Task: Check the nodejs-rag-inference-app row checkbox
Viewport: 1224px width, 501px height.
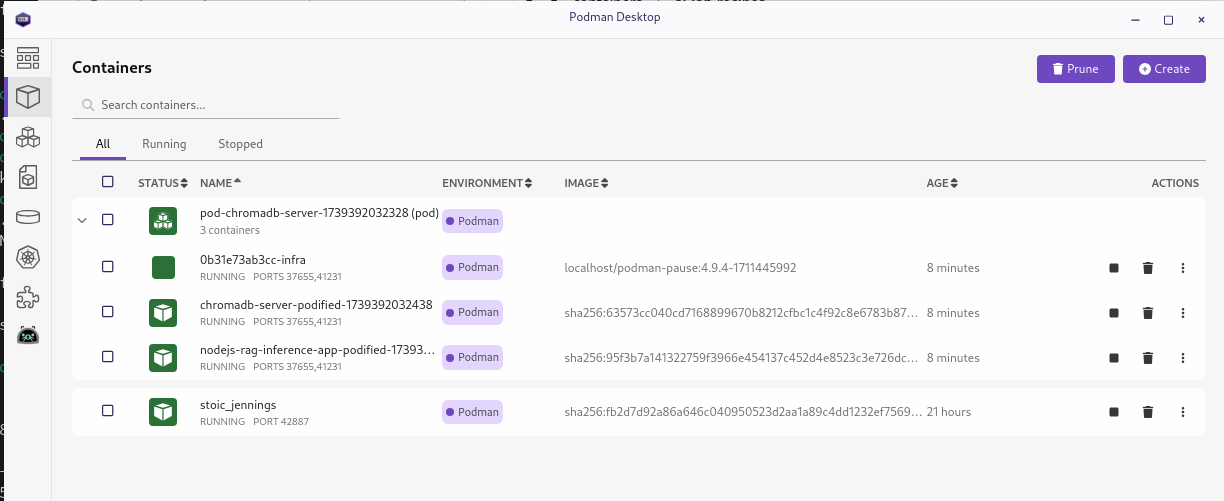Action: (108, 357)
